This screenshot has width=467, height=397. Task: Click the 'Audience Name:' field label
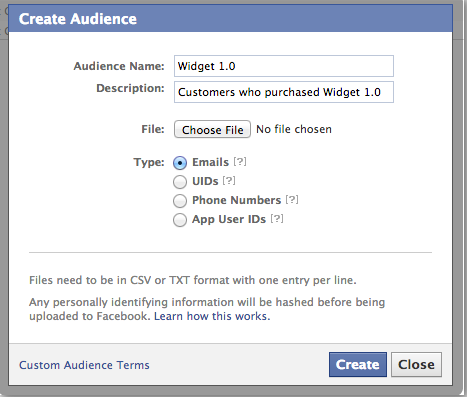(119, 66)
